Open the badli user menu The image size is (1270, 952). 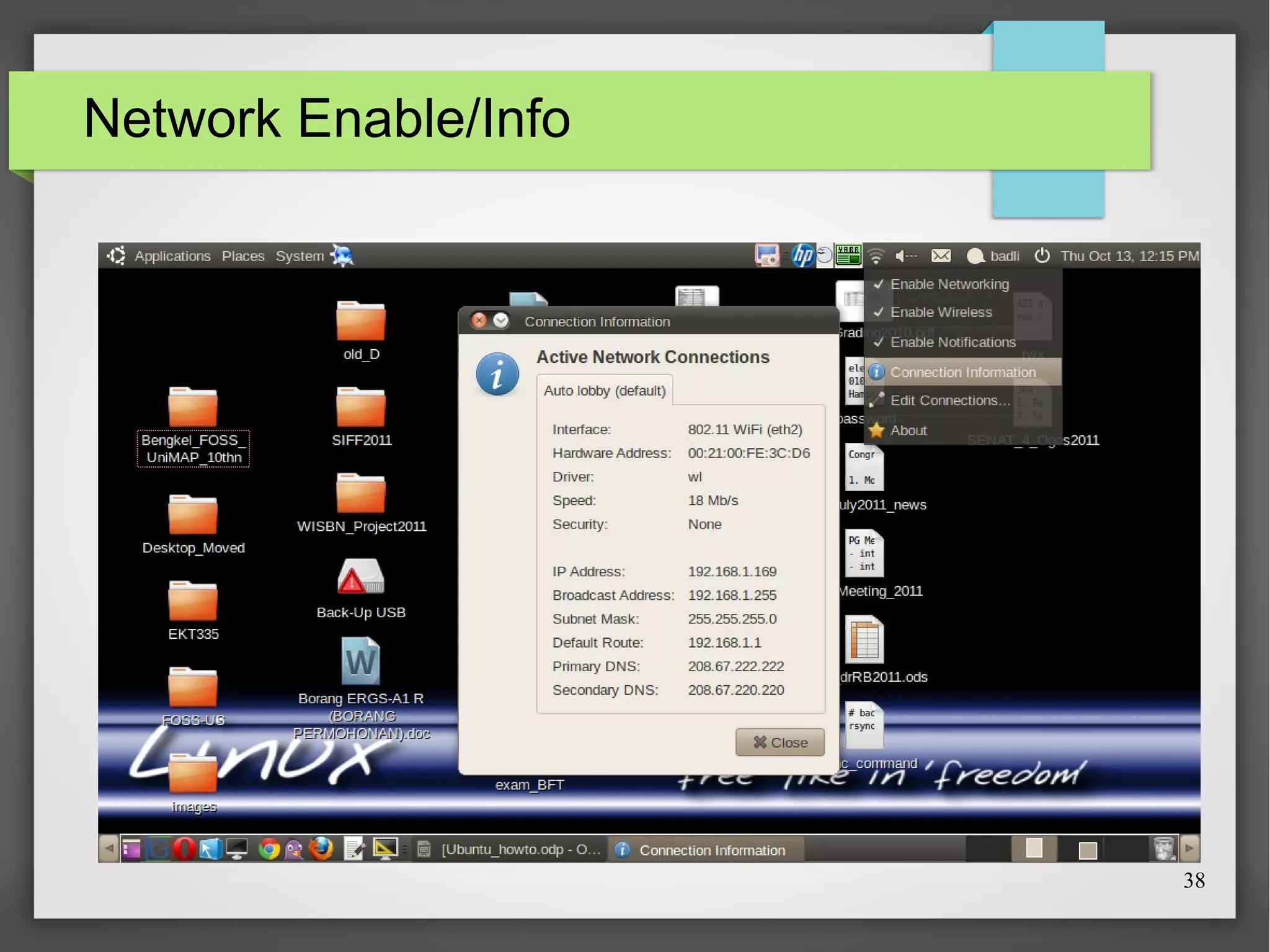(x=993, y=256)
